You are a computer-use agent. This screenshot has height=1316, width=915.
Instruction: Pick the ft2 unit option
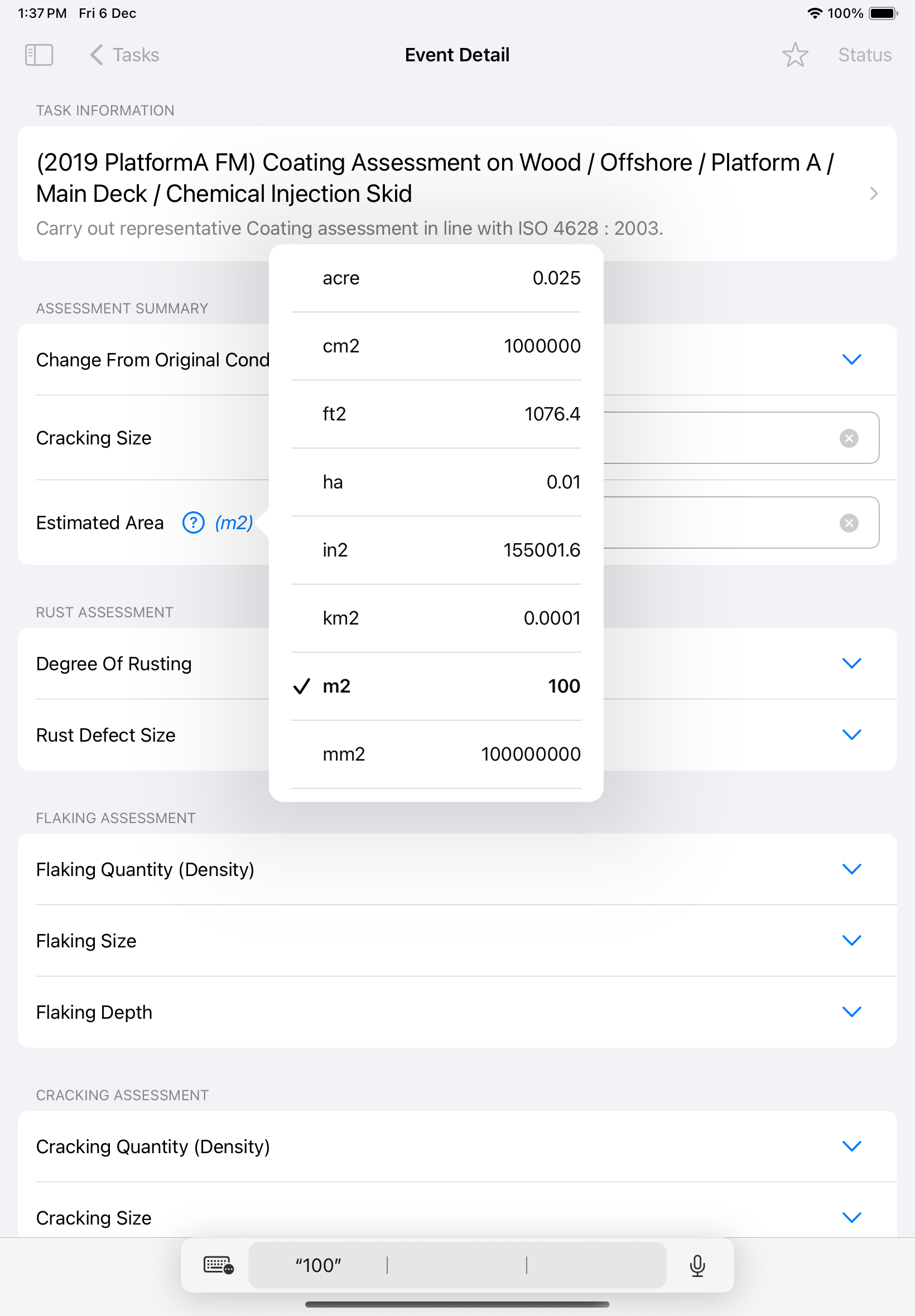click(x=436, y=414)
